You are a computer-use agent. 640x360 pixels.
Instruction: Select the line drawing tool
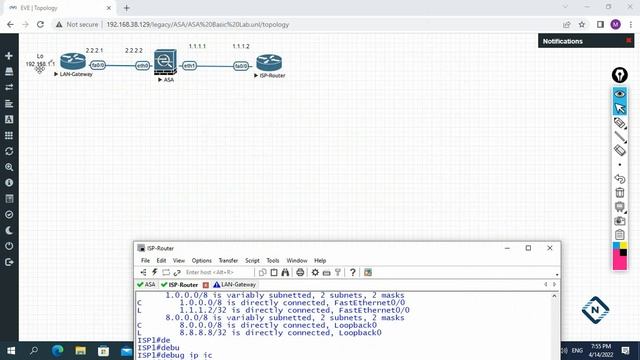[620, 137]
